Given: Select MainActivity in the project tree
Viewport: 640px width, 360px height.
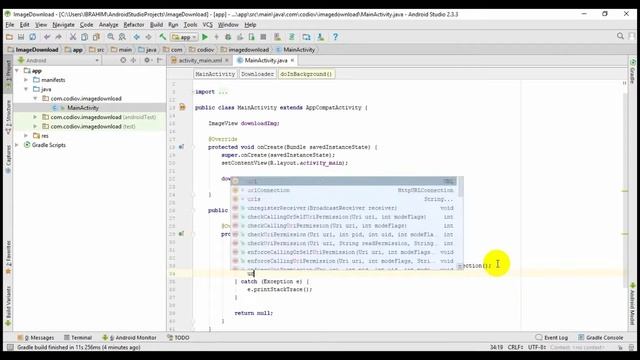Looking at the screenshot, I should 83,108.
